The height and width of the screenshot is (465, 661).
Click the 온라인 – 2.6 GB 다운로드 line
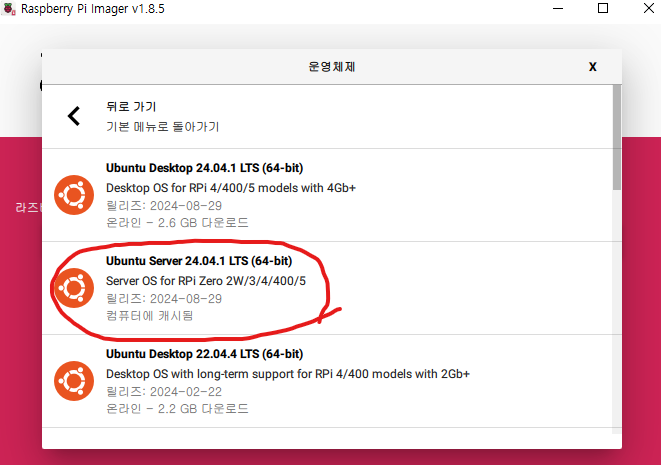(x=177, y=223)
